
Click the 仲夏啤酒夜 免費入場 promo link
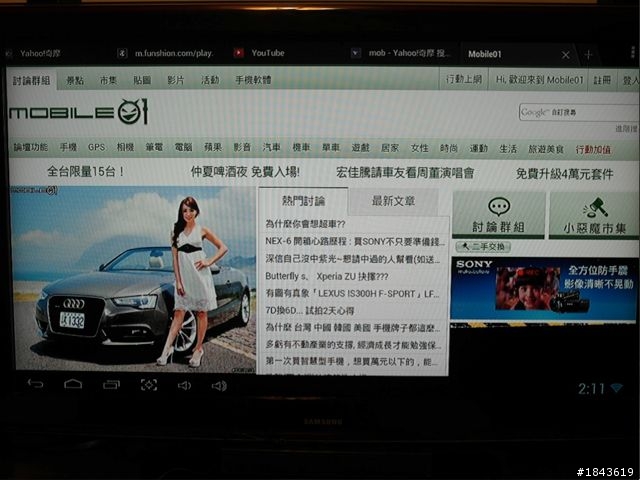(245, 172)
